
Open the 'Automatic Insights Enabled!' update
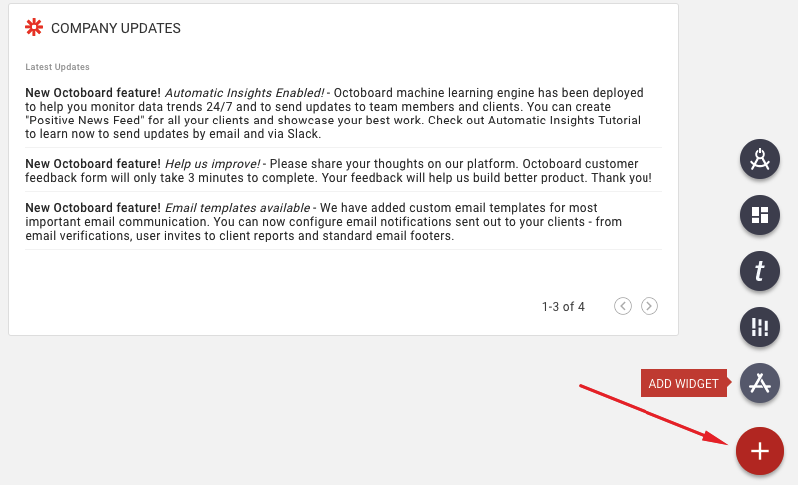click(x=245, y=93)
